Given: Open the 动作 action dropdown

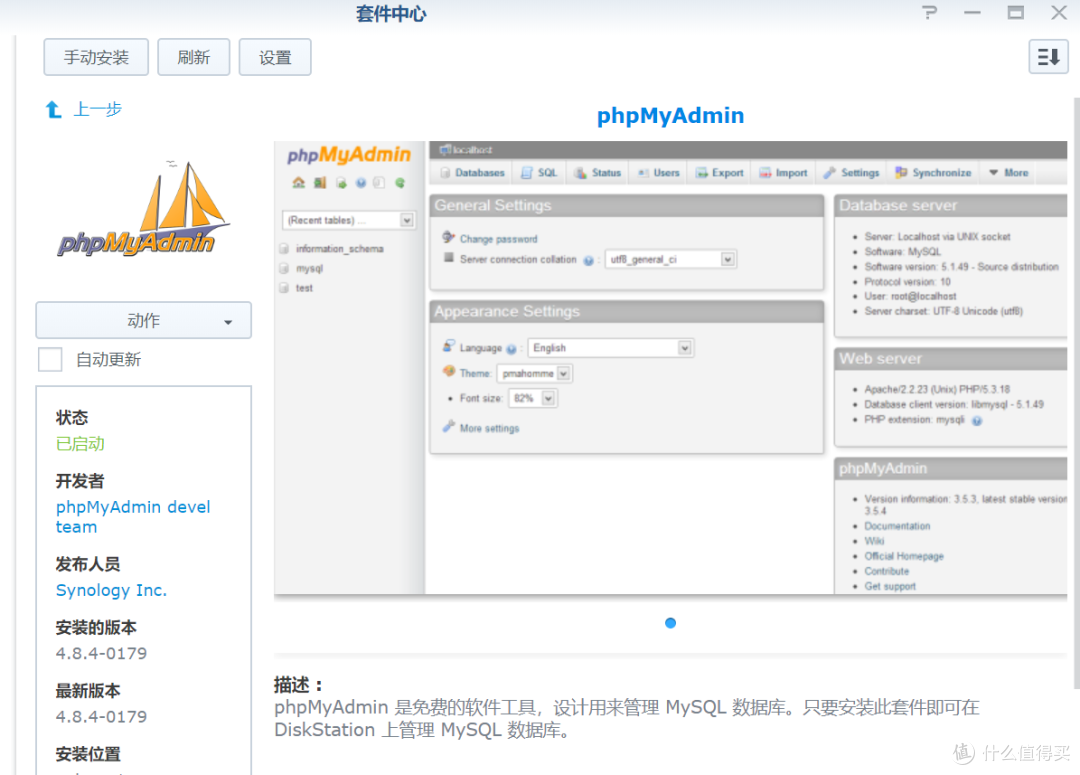Looking at the screenshot, I should coord(143,320).
